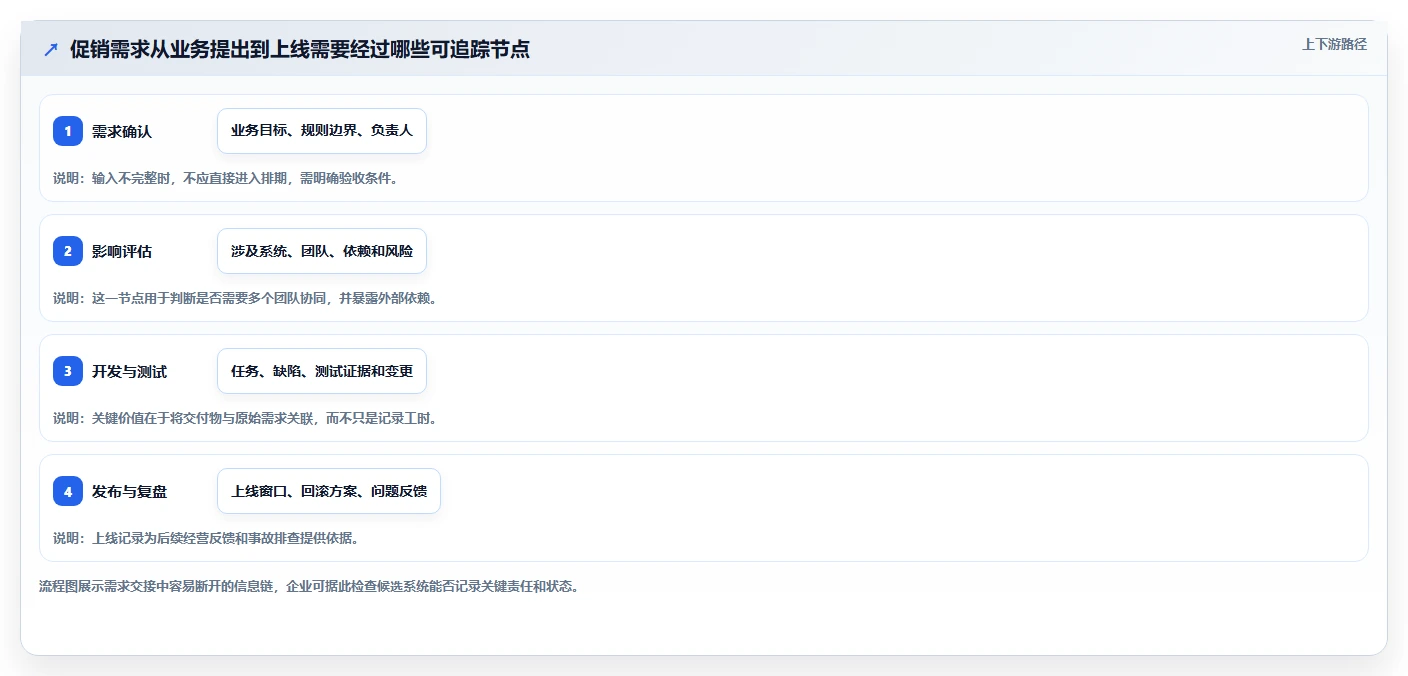Click the 上下游路径 label
Viewport: 1408px width, 676px height.
coord(1334,44)
